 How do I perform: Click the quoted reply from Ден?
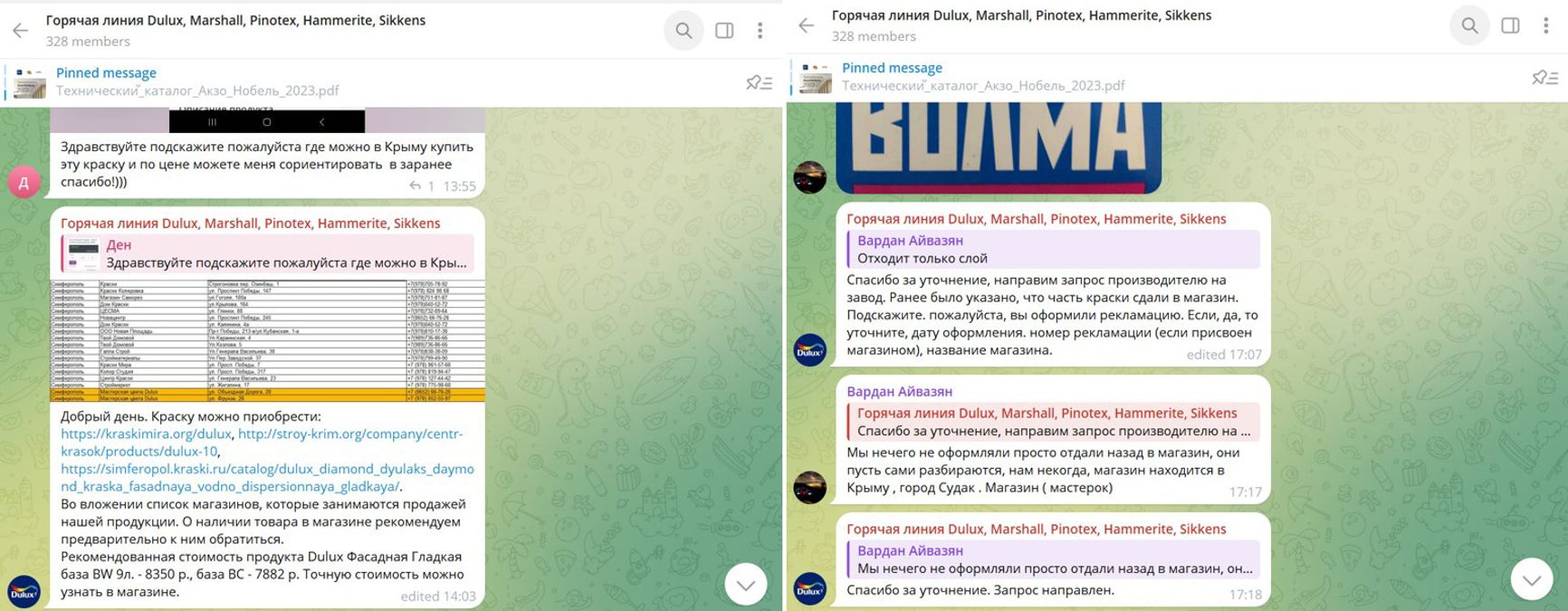pyautogui.click(x=267, y=253)
